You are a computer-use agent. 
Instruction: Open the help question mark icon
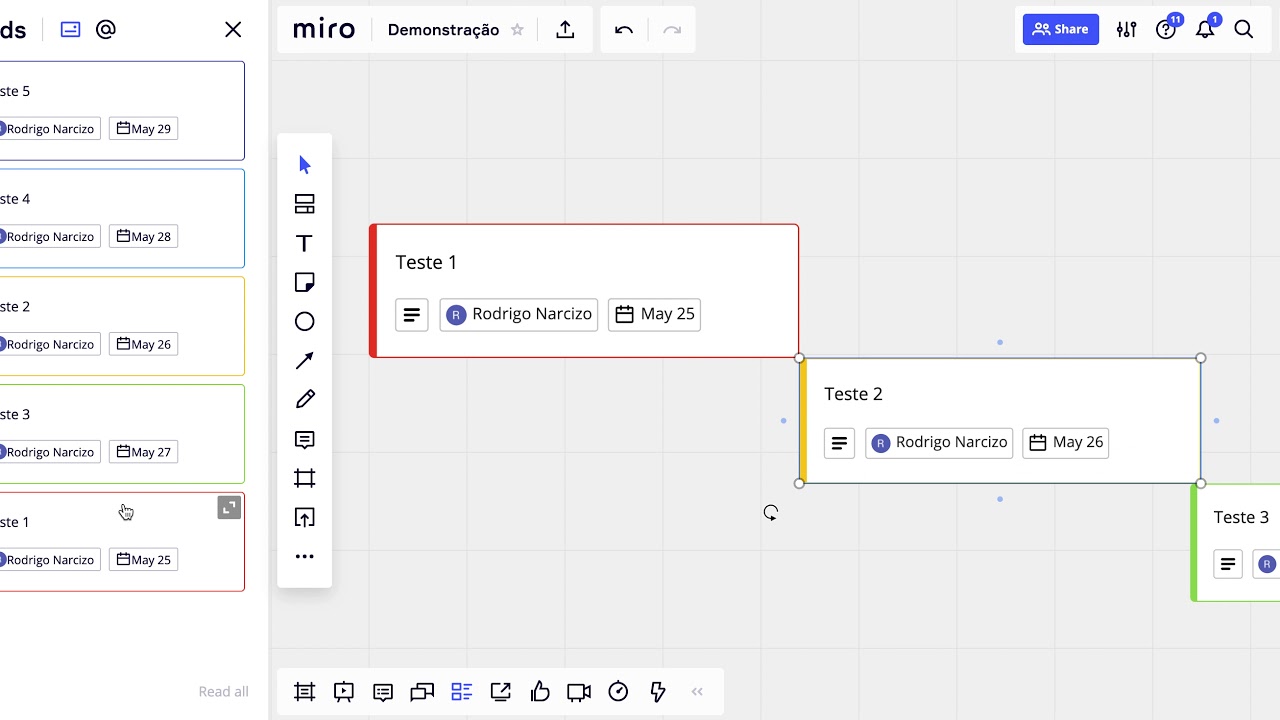1166,30
